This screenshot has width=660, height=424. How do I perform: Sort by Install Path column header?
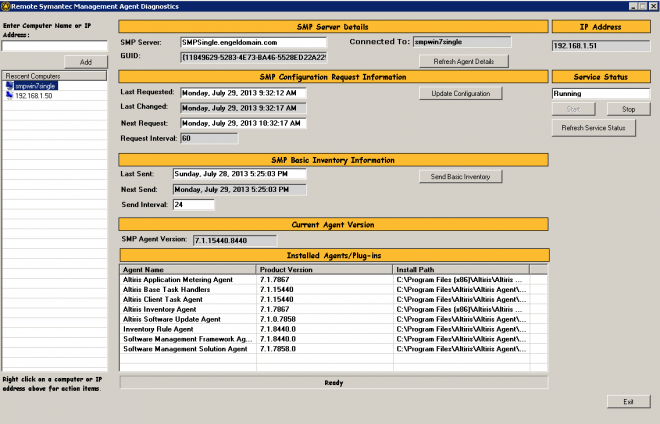(x=461, y=269)
